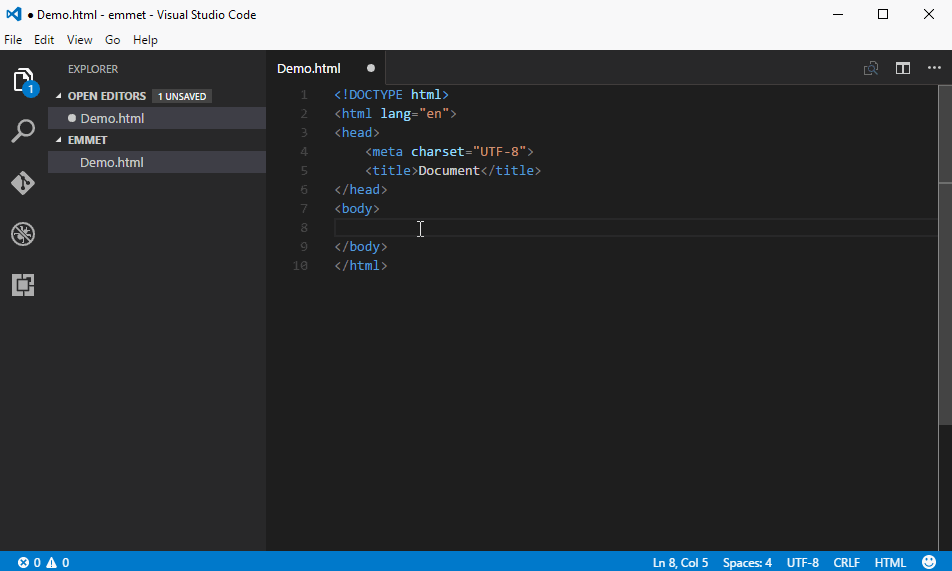Open the Extensions view in activity bar
Image resolution: width=952 pixels, height=571 pixels.
[23, 285]
